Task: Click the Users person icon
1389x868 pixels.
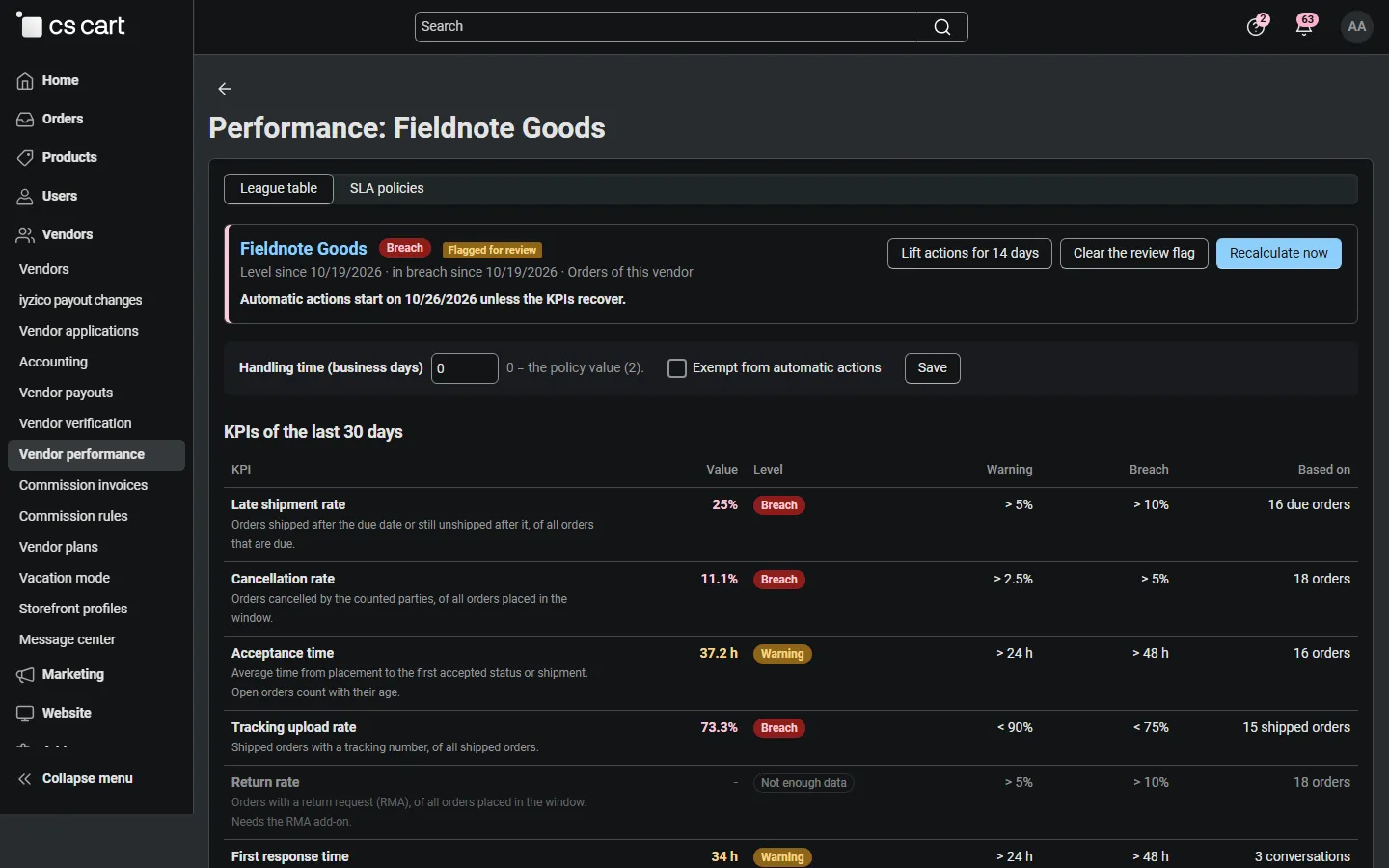Action: [25, 197]
